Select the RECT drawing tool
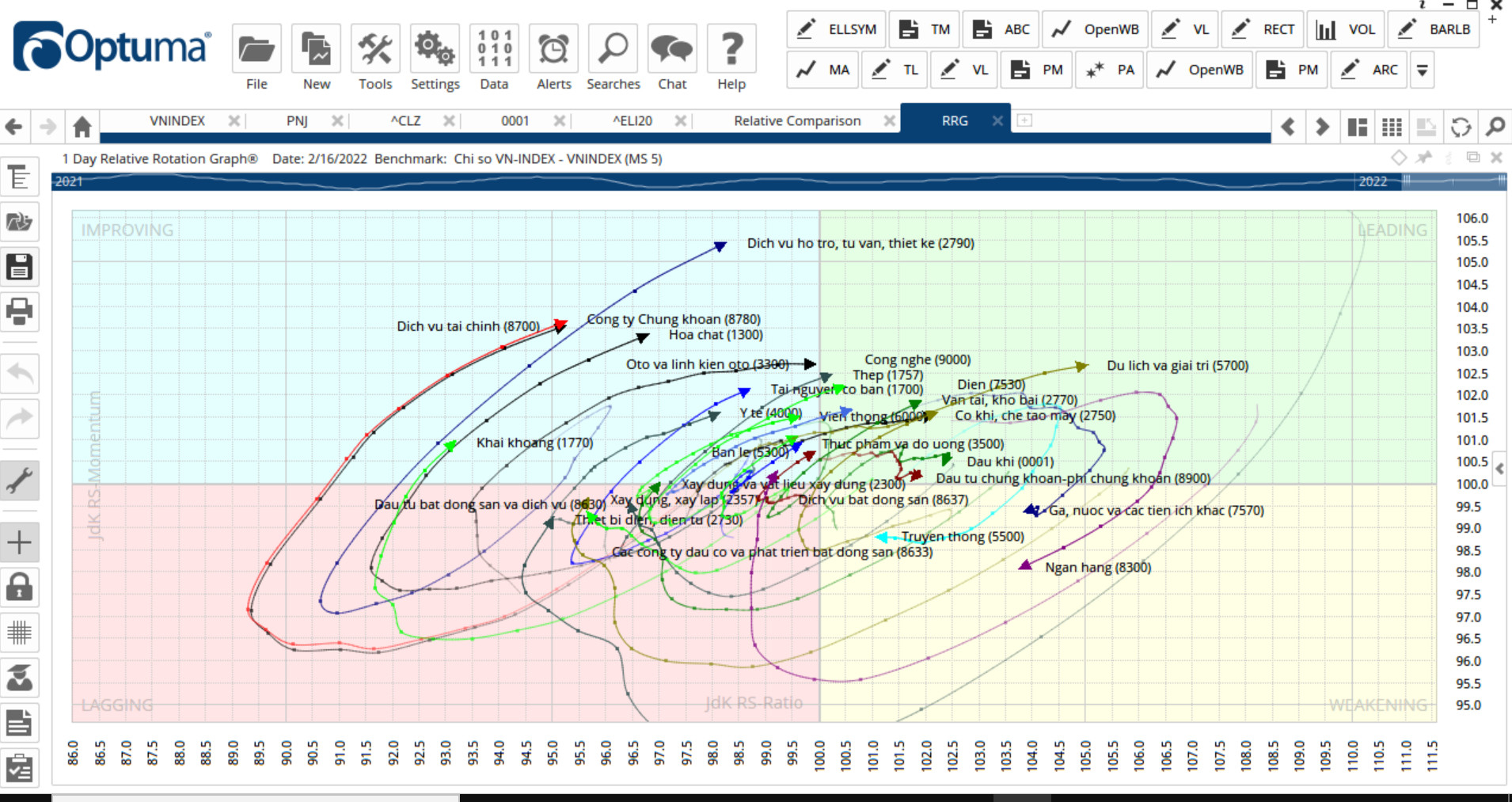Screen dimensions: 1512x802 tap(1263, 29)
